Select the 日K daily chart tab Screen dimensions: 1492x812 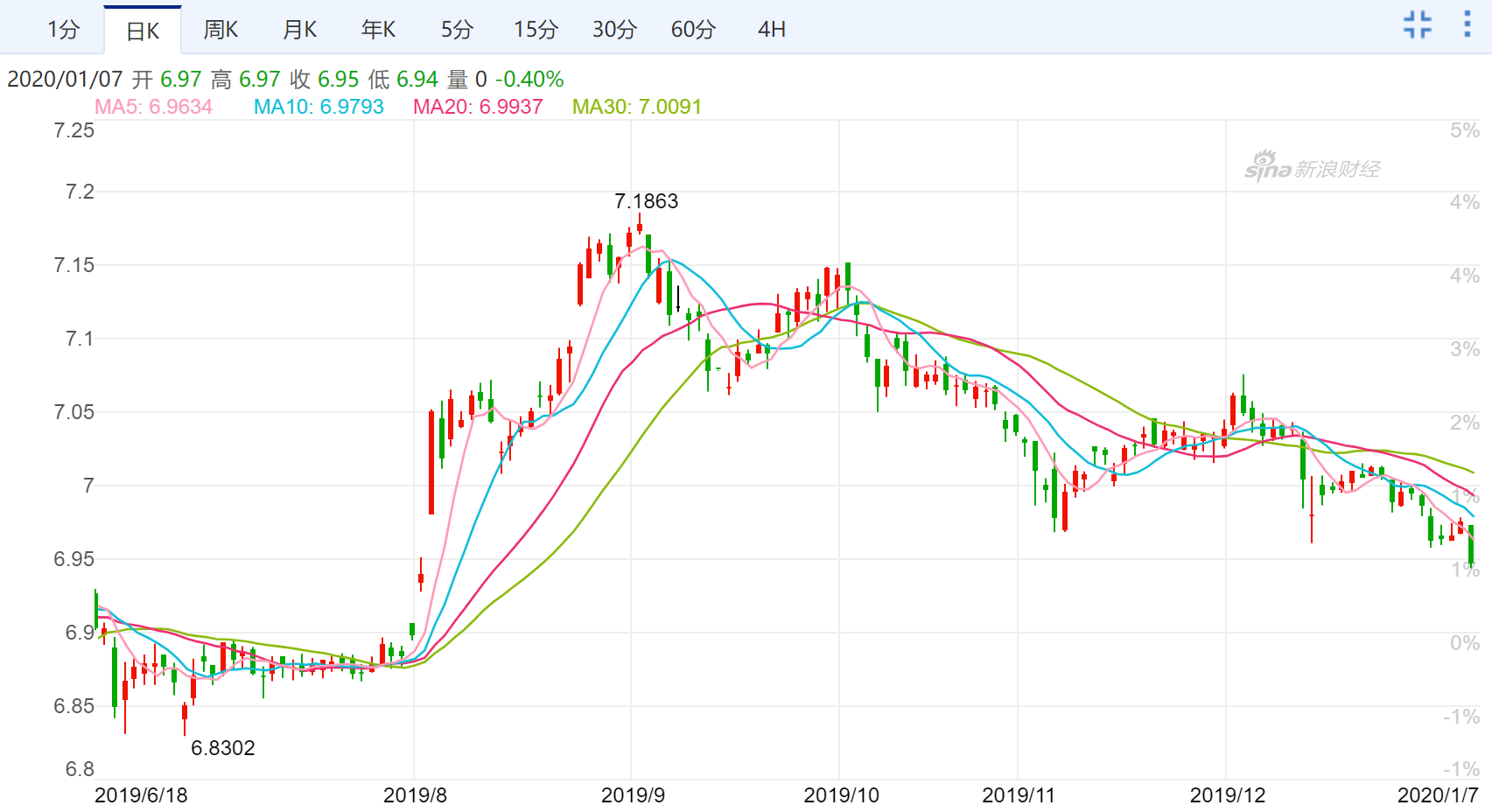point(143,29)
